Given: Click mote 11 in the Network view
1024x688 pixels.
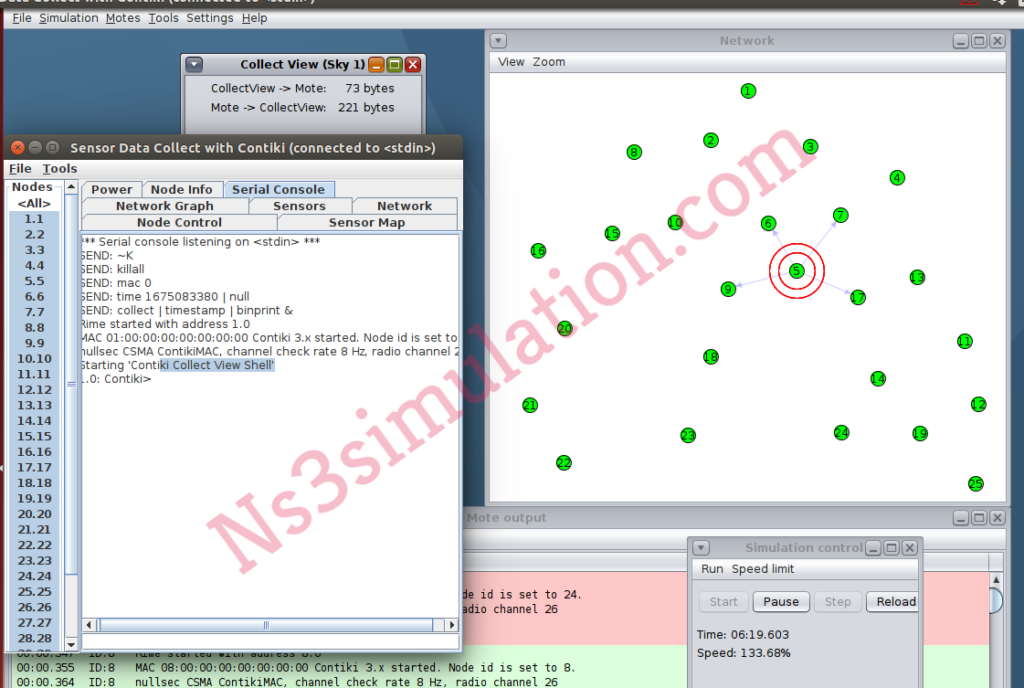Looking at the screenshot, I should tap(965, 341).
